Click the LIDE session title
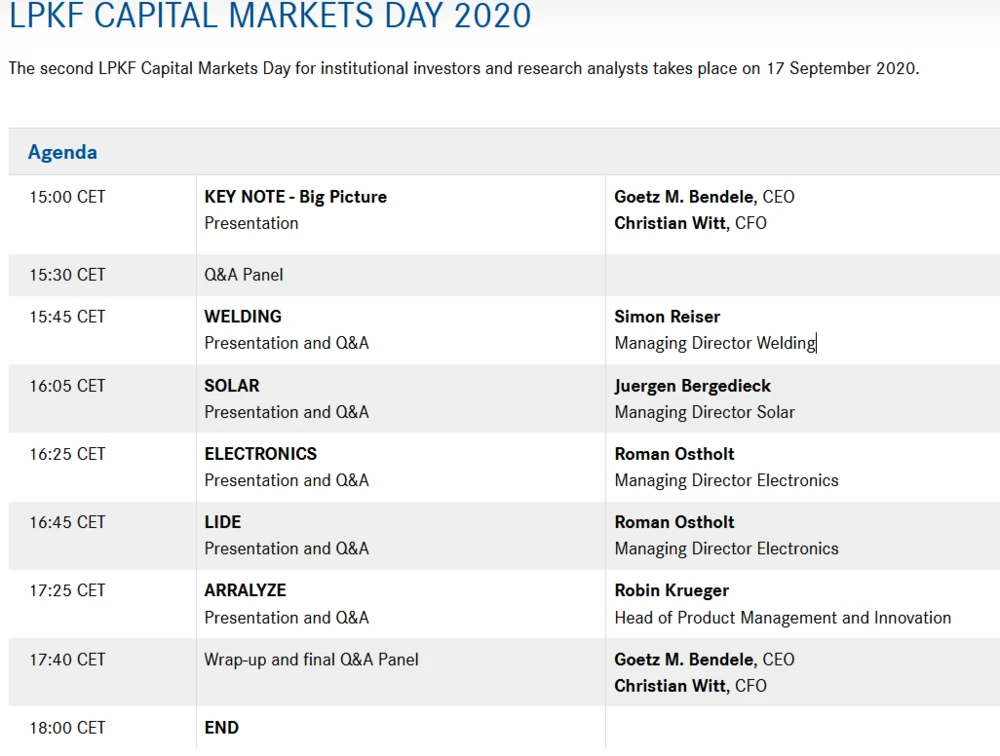1000x756 pixels. tap(223, 522)
